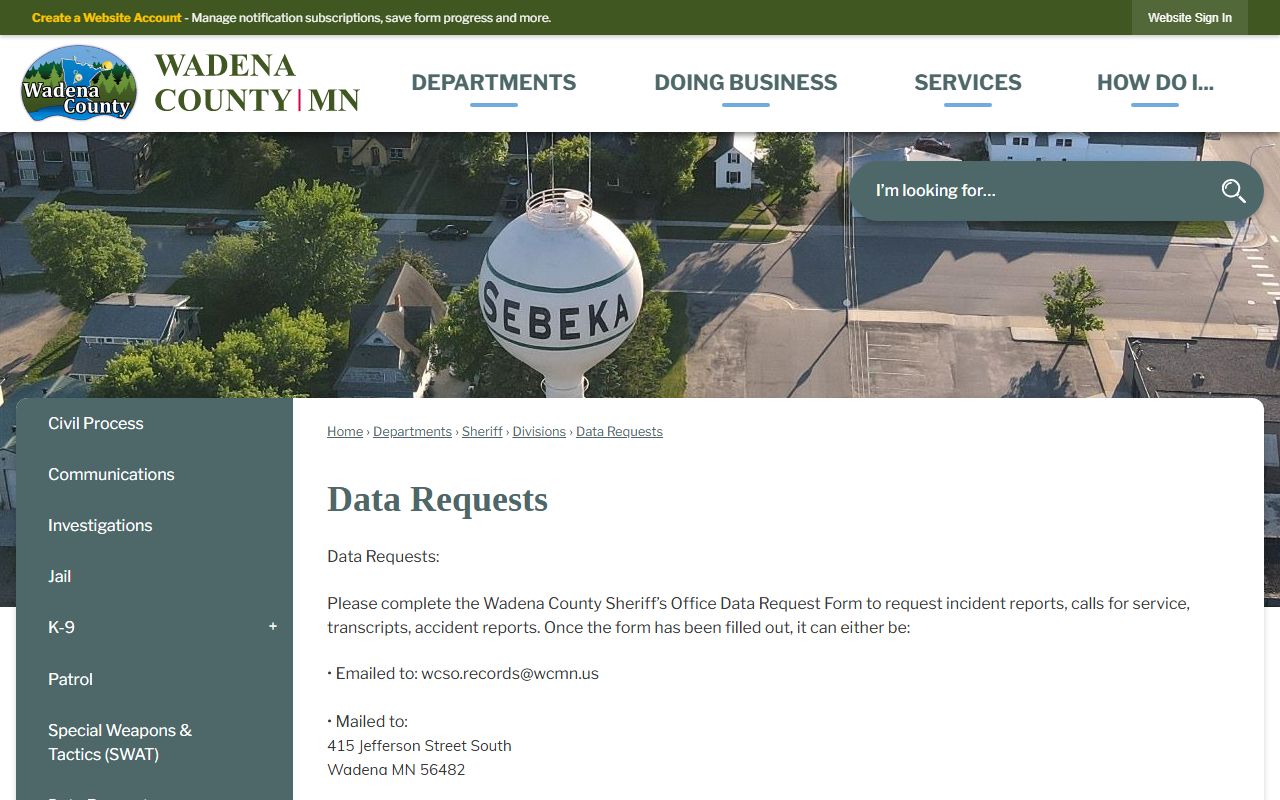Select Jail sidebar item

(x=154, y=577)
